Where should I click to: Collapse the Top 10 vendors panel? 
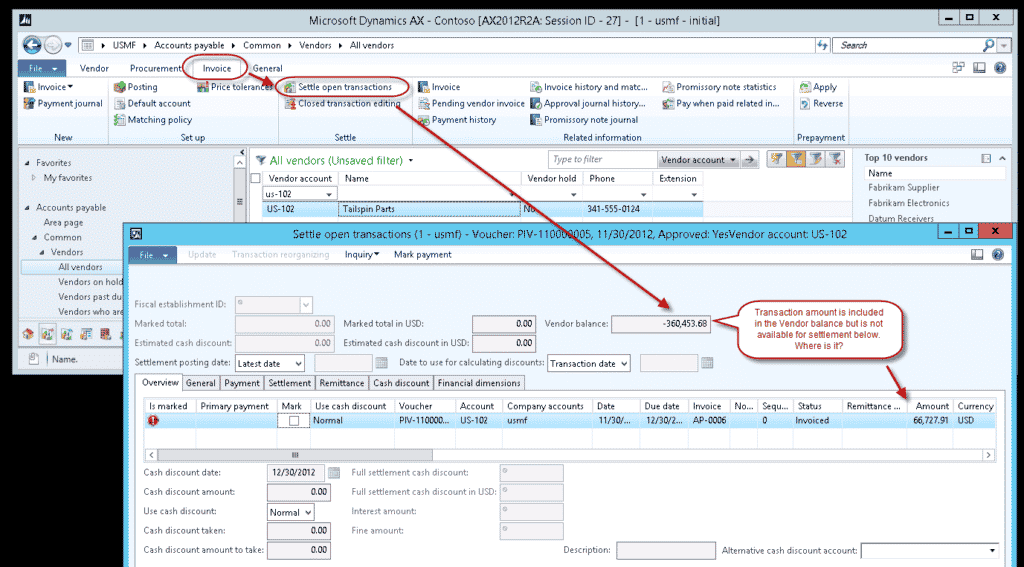pyautogui.click(x=1002, y=158)
